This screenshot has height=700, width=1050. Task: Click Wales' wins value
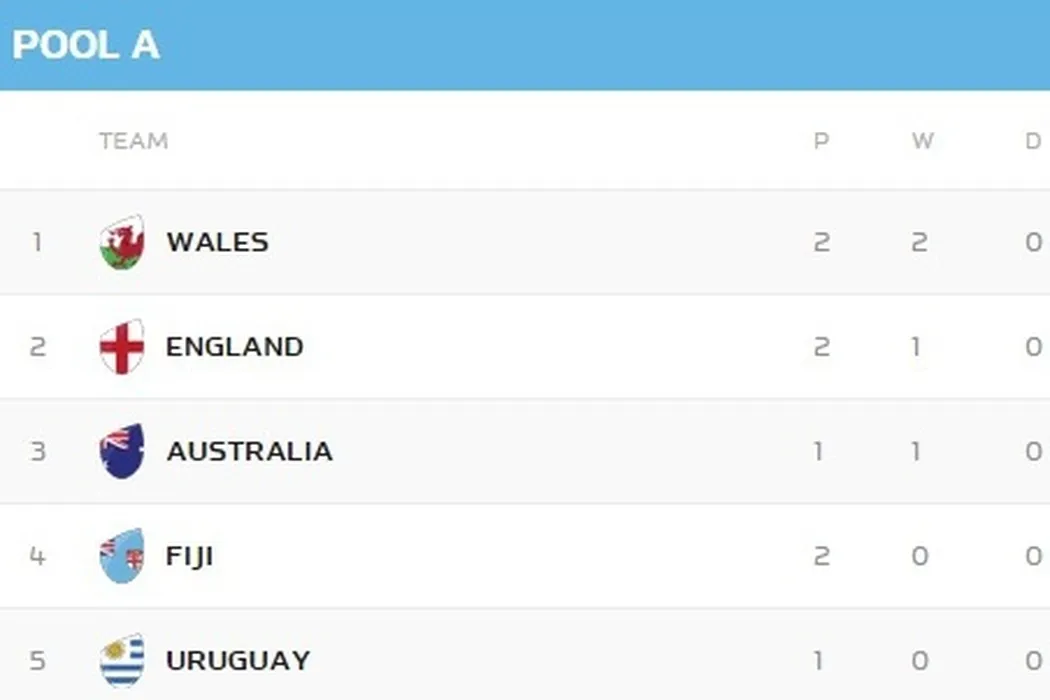coord(920,242)
